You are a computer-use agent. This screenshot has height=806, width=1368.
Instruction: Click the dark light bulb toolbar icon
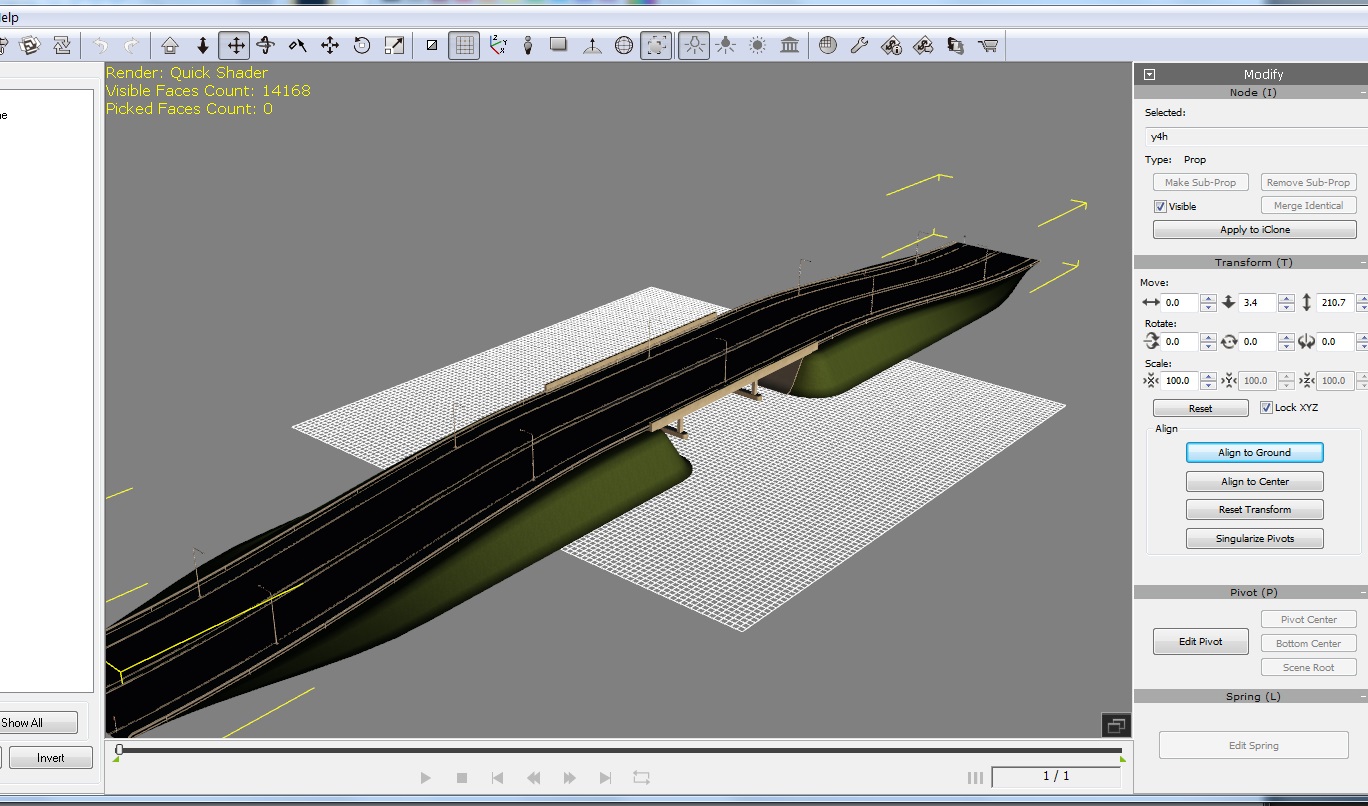(726, 45)
